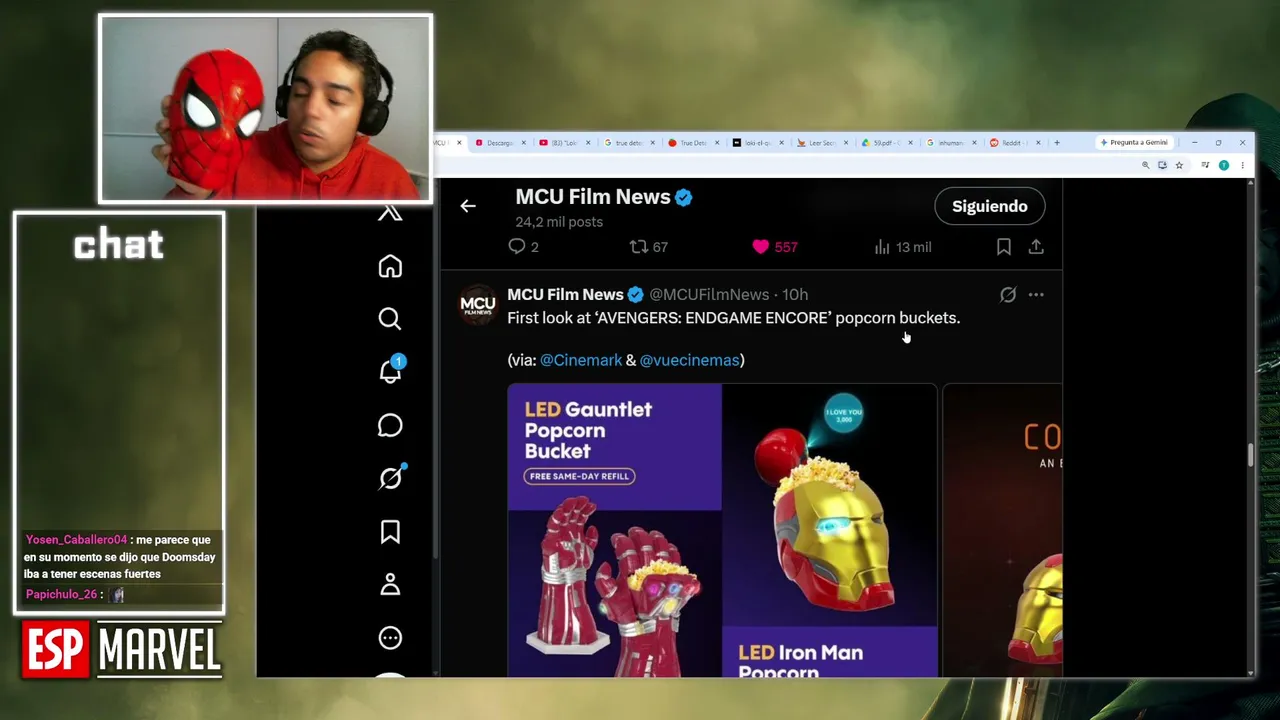Open the X chat messages icon

pos(390,425)
